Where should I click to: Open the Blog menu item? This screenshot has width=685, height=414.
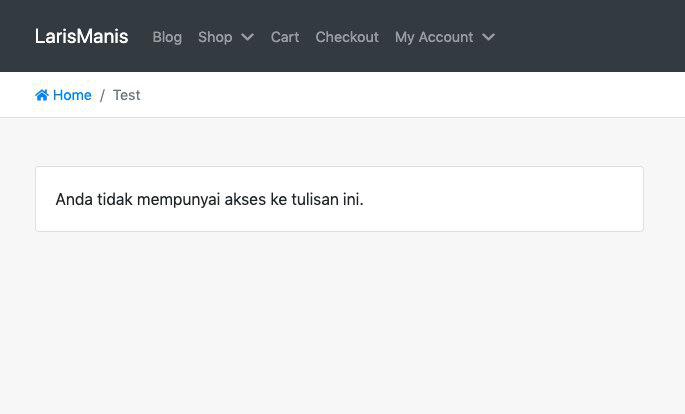coord(167,37)
